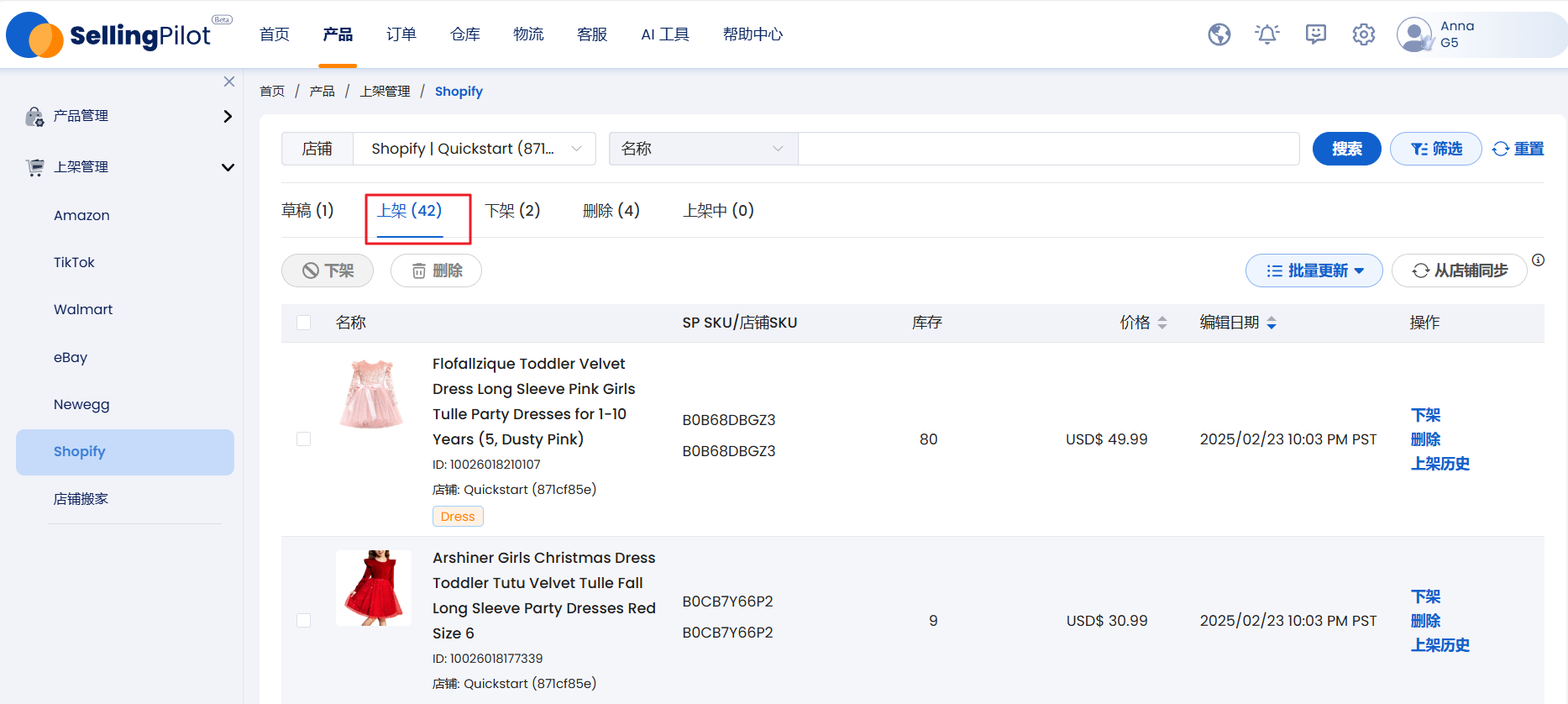Click the Anna user avatar

click(x=1414, y=34)
